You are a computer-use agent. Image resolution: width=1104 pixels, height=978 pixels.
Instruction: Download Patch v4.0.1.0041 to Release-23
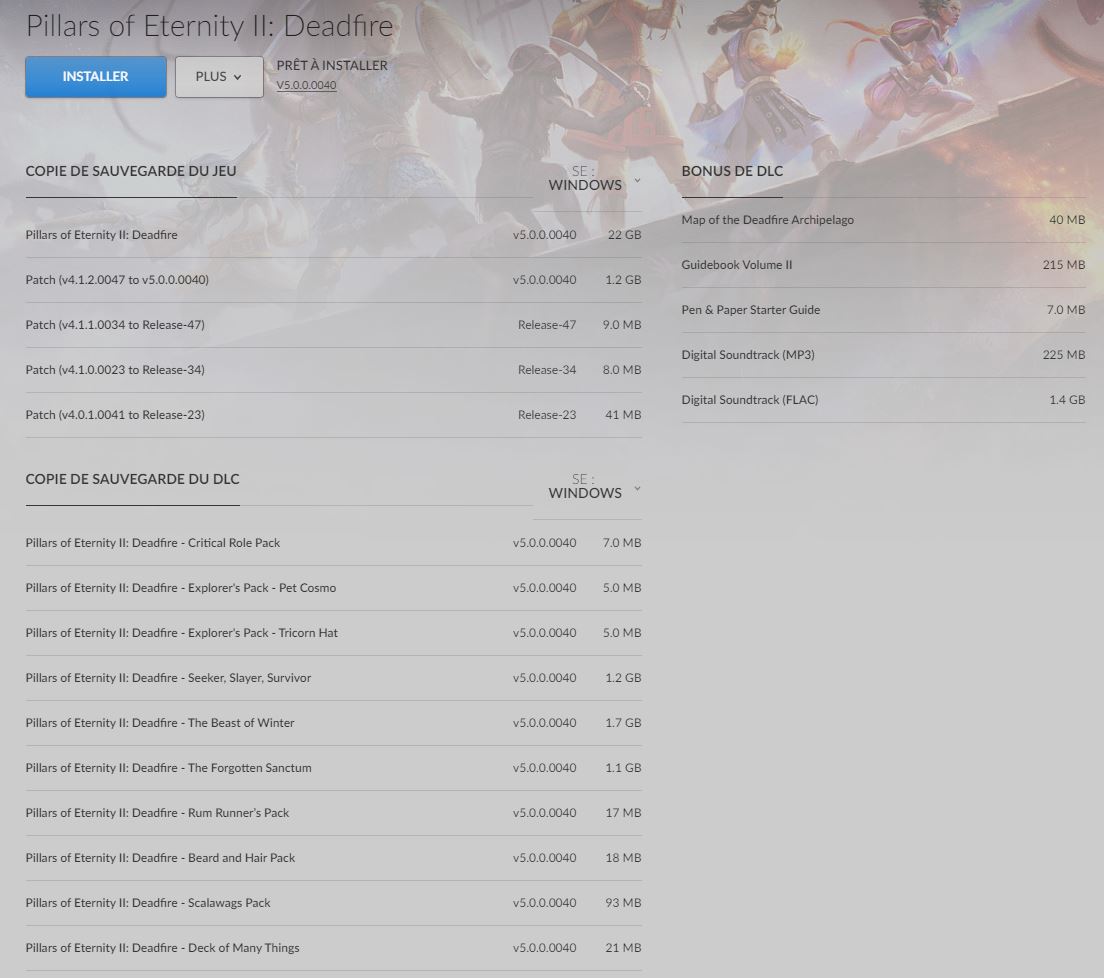pyautogui.click(x=333, y=415)
